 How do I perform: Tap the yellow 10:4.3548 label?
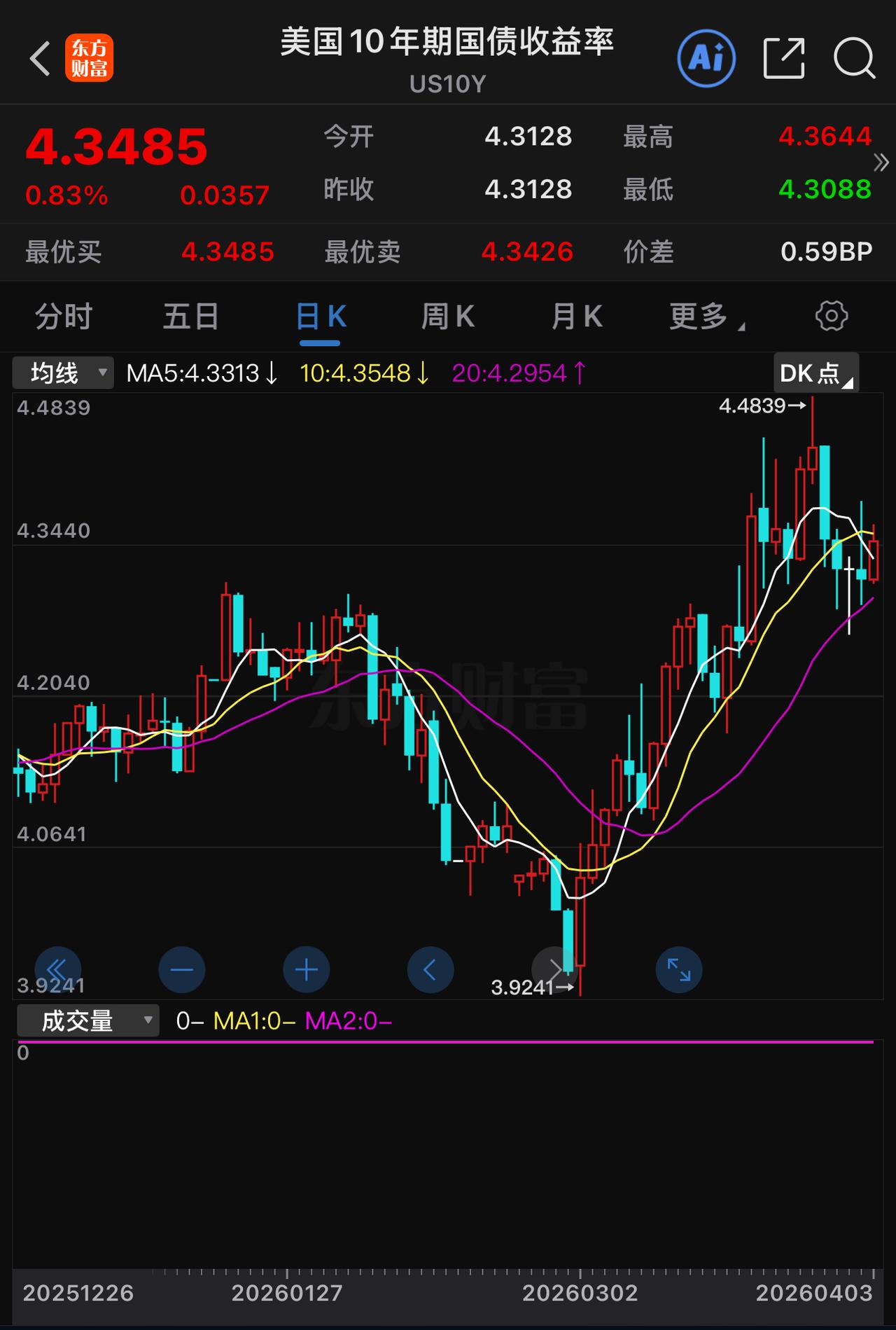coord(364,373)
